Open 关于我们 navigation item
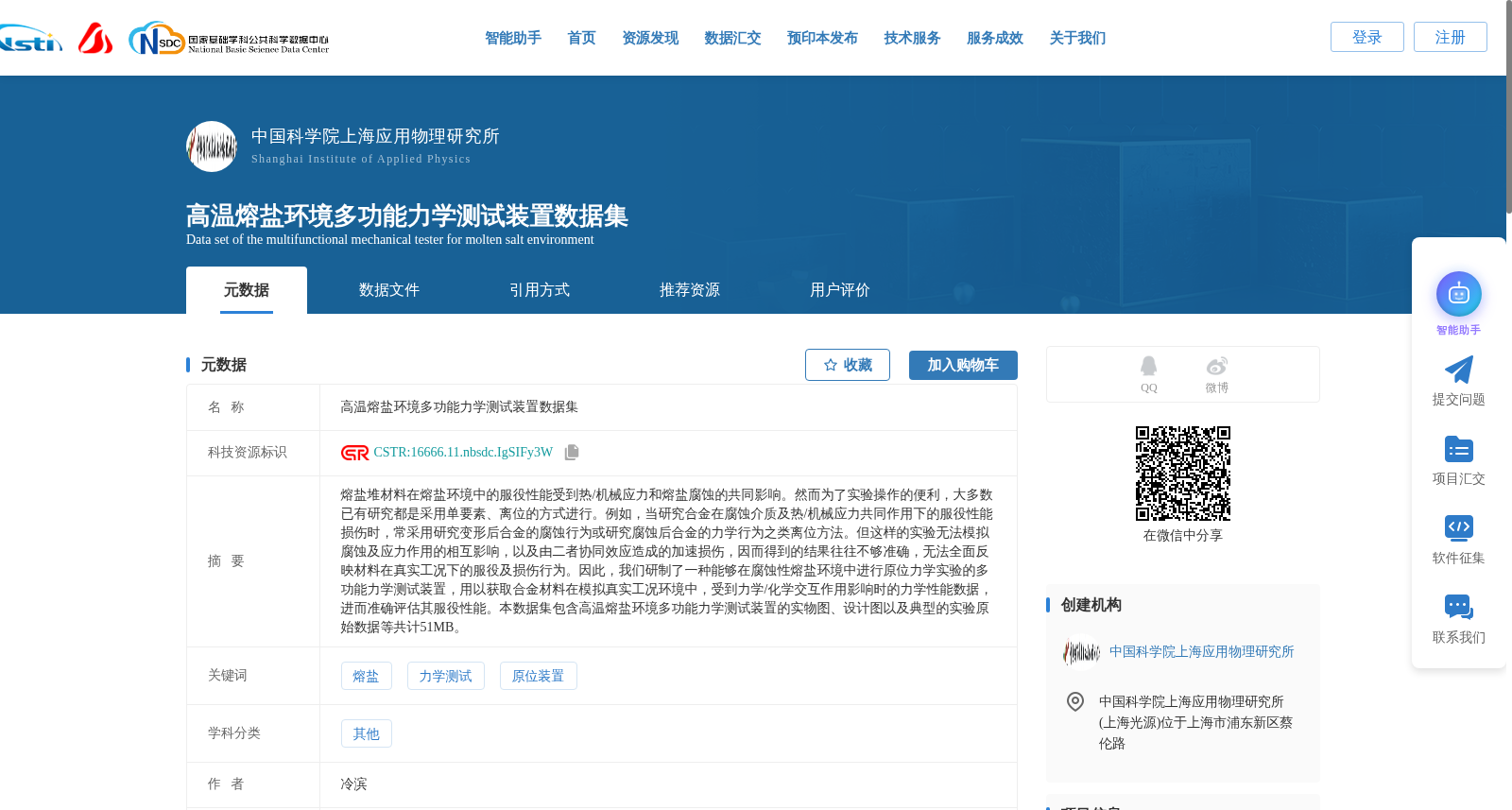This screenshot has width=1512, height=810. click(1077, 38)
